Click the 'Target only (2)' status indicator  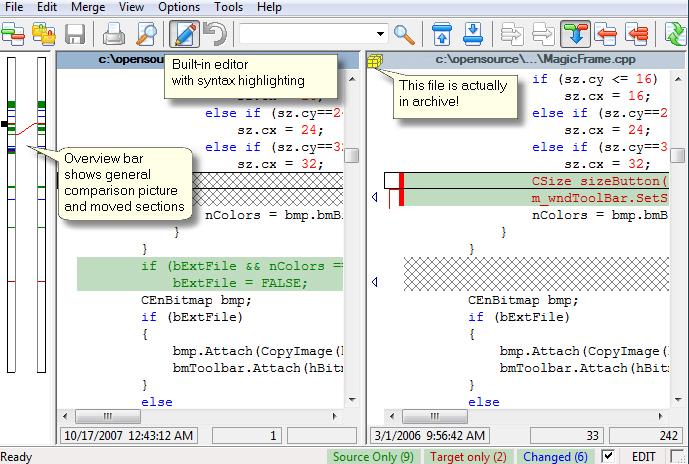point(468,457)
